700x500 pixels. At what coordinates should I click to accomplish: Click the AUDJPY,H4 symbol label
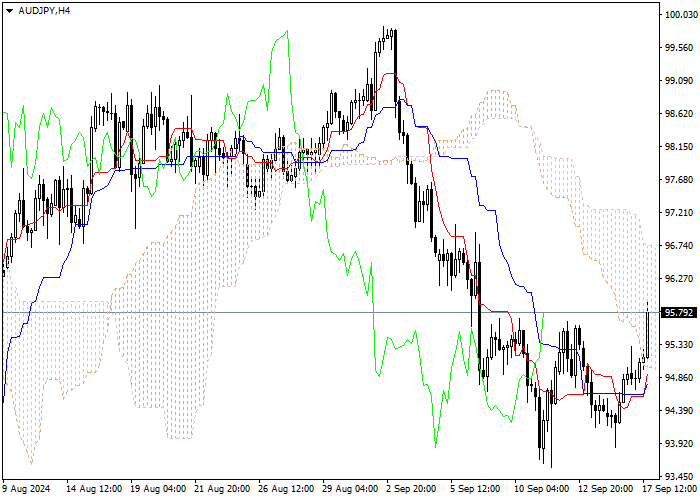tap(44, 11)
